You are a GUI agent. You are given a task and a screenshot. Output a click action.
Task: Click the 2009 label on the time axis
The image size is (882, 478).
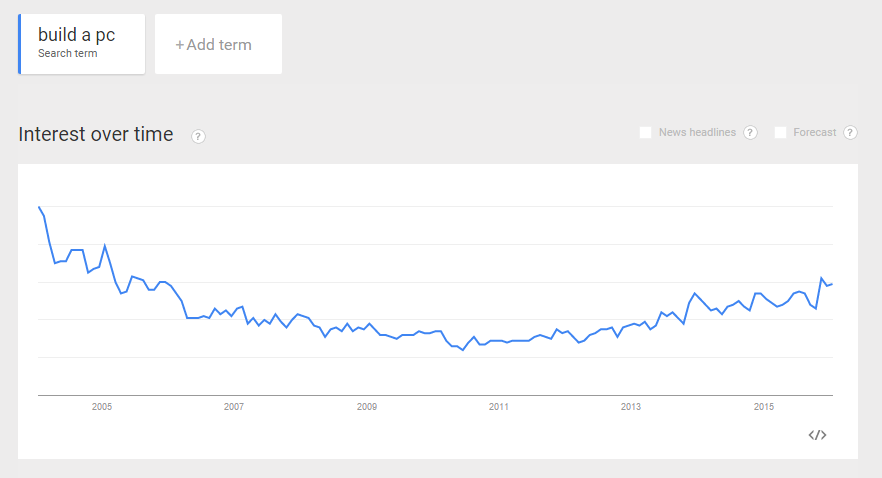(x=367, y=407)
